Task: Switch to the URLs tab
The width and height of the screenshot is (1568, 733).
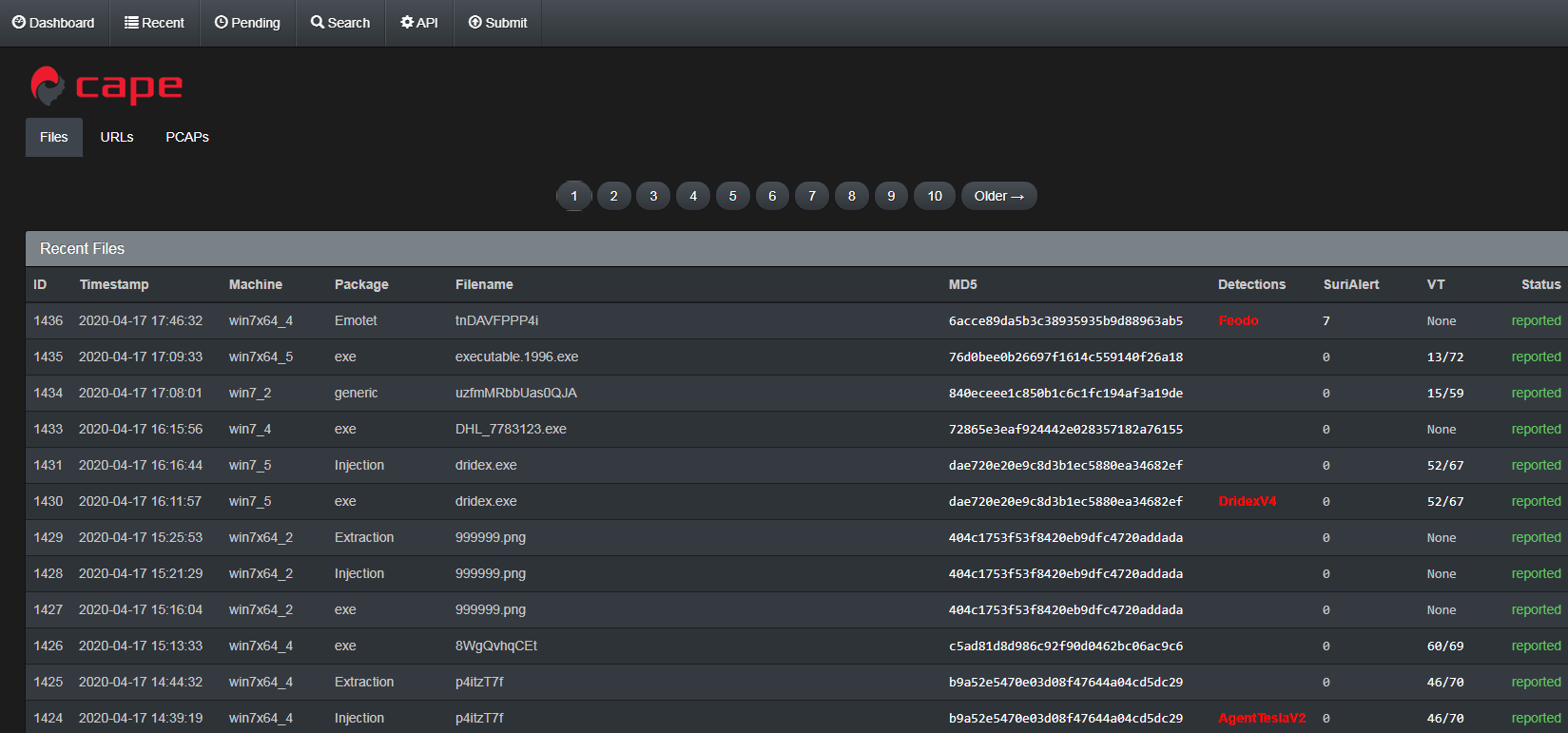Action: coord(117,137)
